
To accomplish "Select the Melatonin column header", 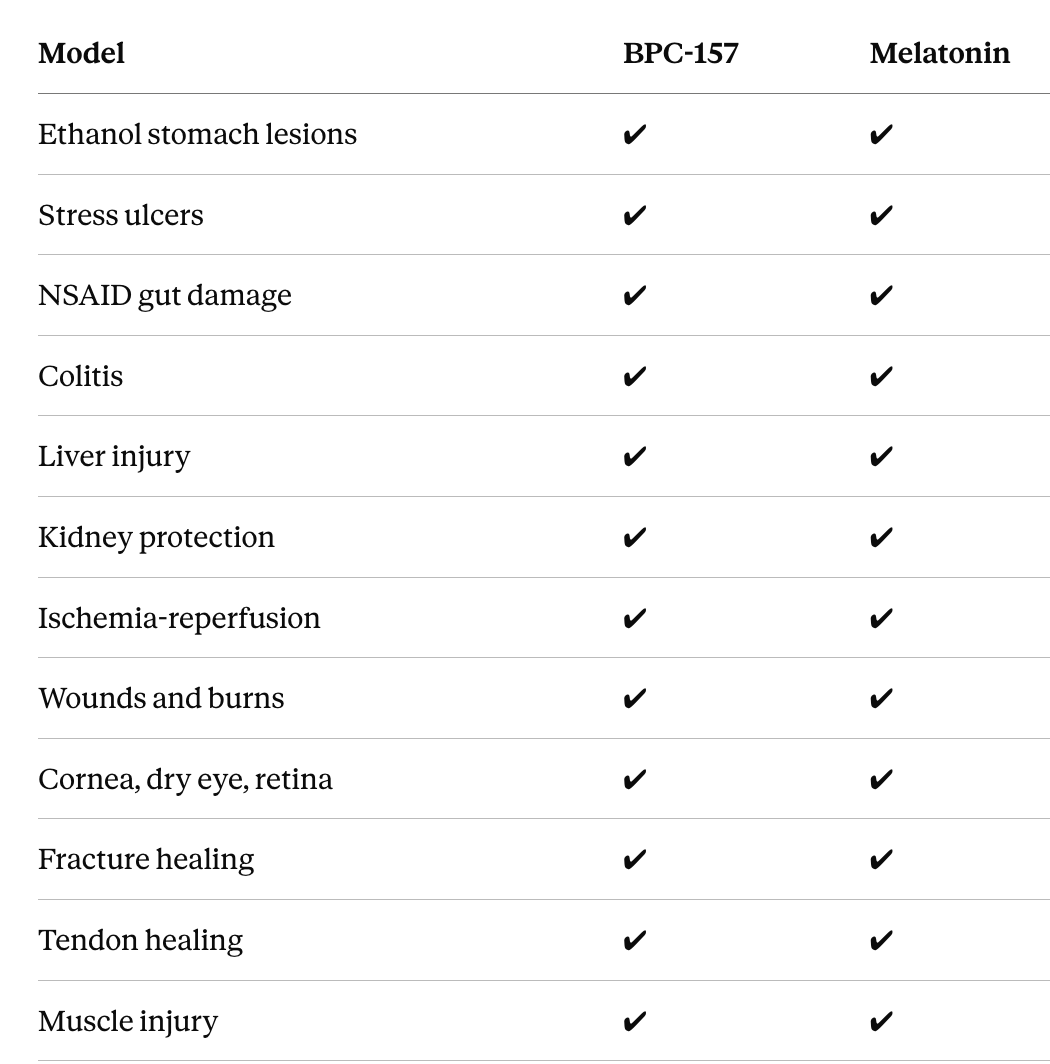I will [940, 54].
